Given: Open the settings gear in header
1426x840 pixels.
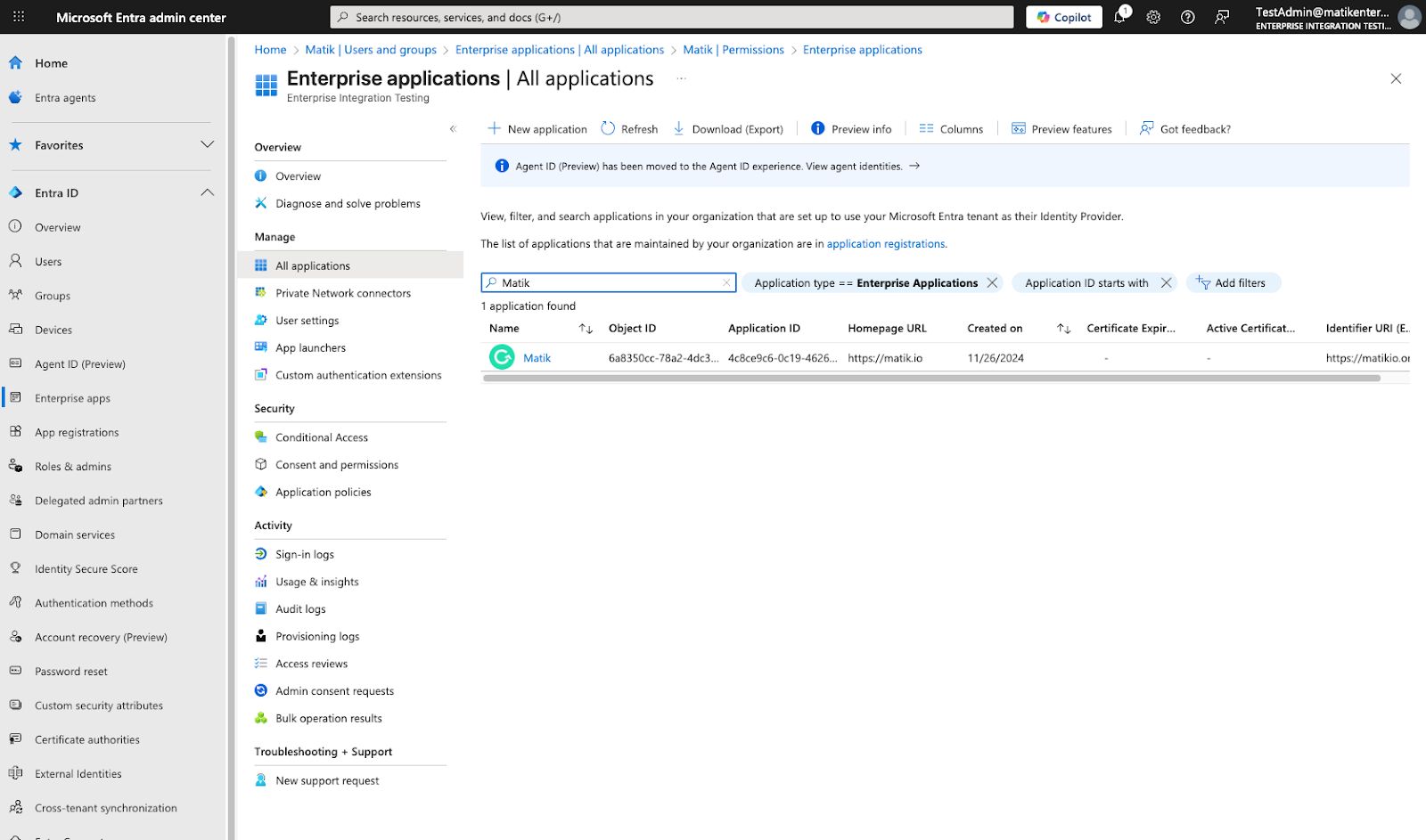Looking at the screenshot, I should (1153, 17).
